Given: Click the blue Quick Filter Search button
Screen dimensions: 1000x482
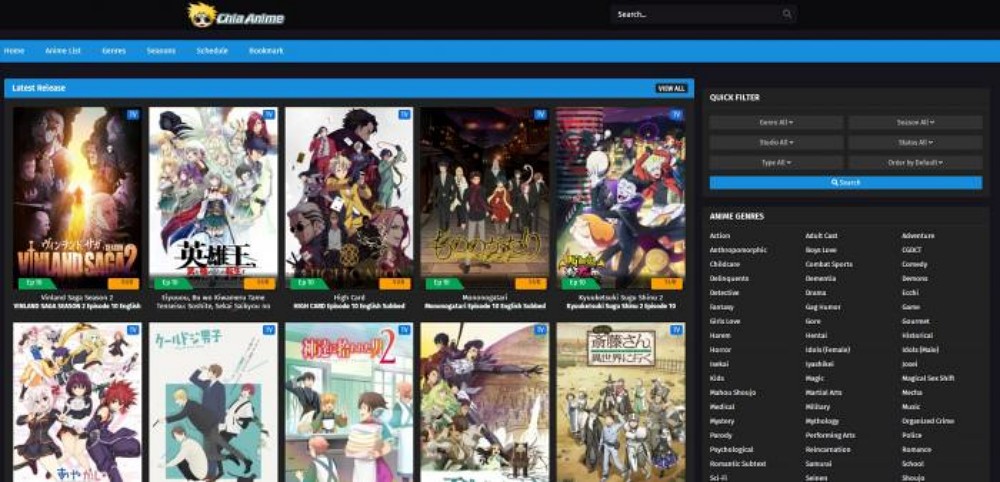Looking at the screenshot, I should point(846,182).
